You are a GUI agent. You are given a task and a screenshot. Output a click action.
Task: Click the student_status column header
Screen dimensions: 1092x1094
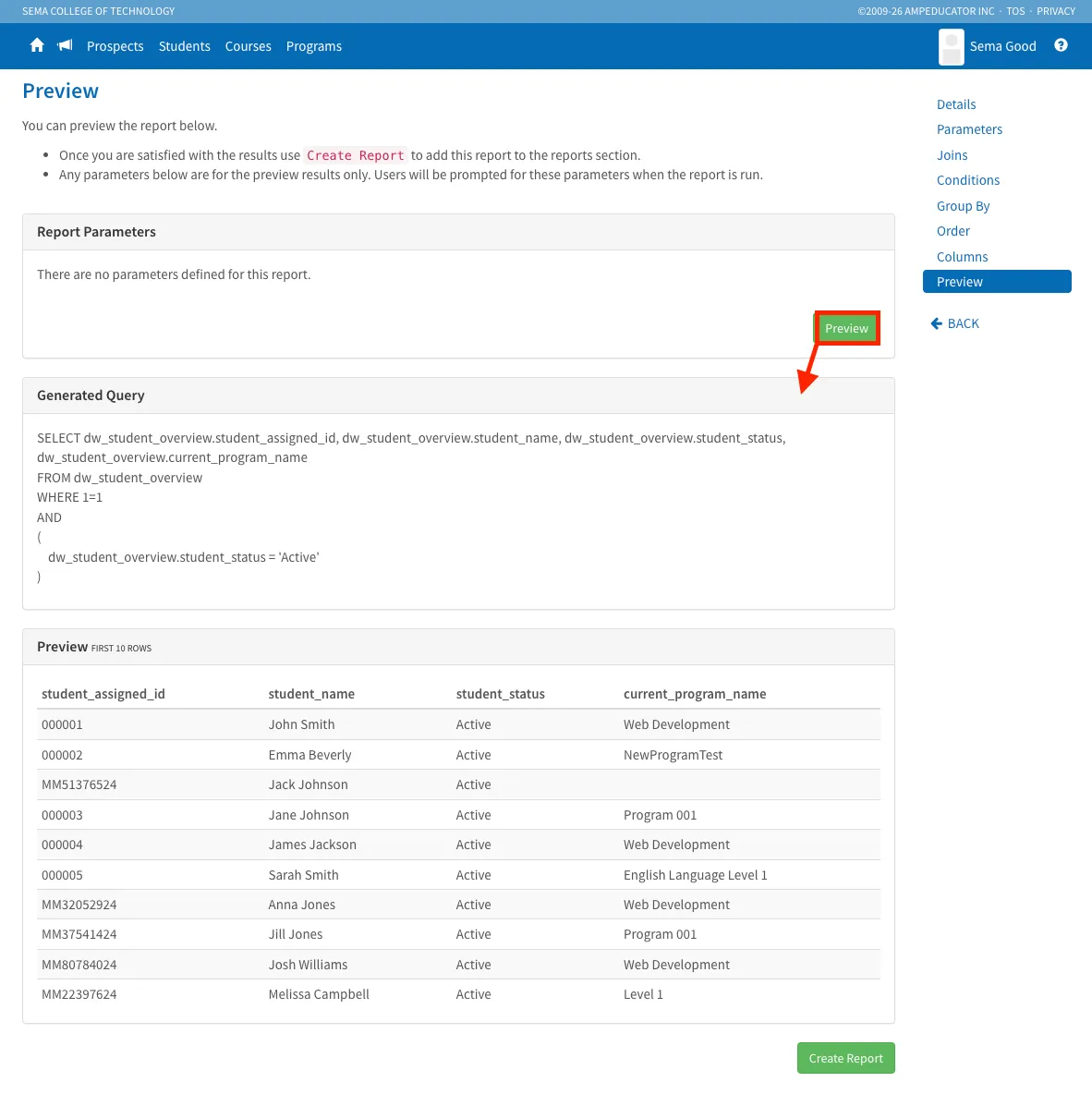tap(501, 694)
